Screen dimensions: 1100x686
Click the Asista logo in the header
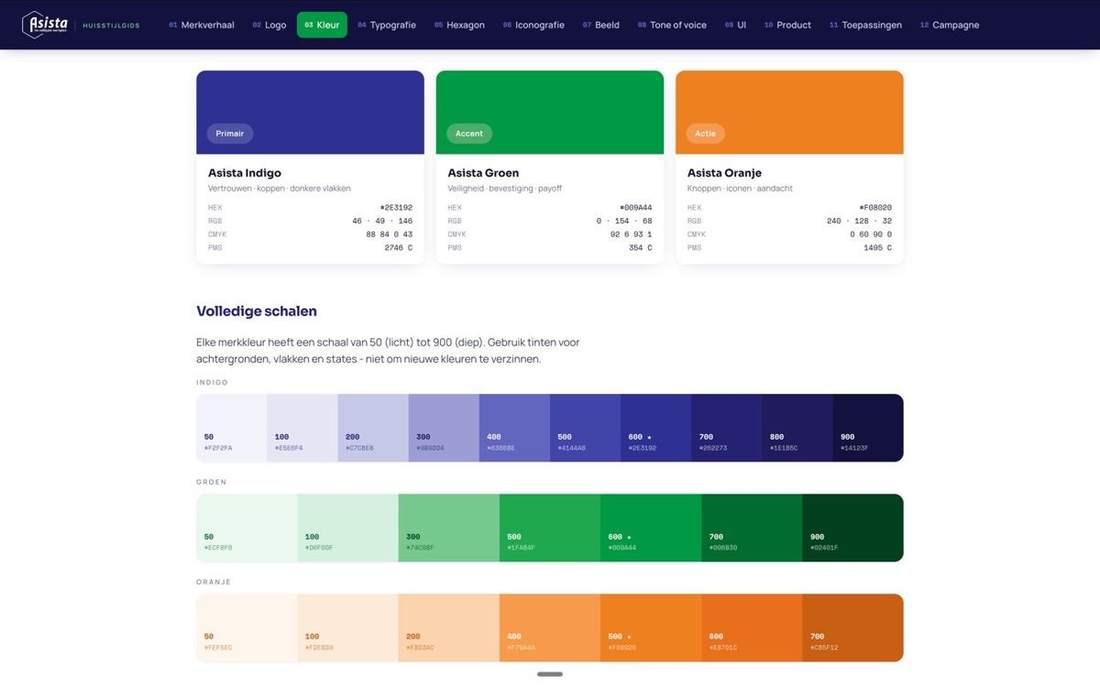pyautogui.click(x=45, y=25)
